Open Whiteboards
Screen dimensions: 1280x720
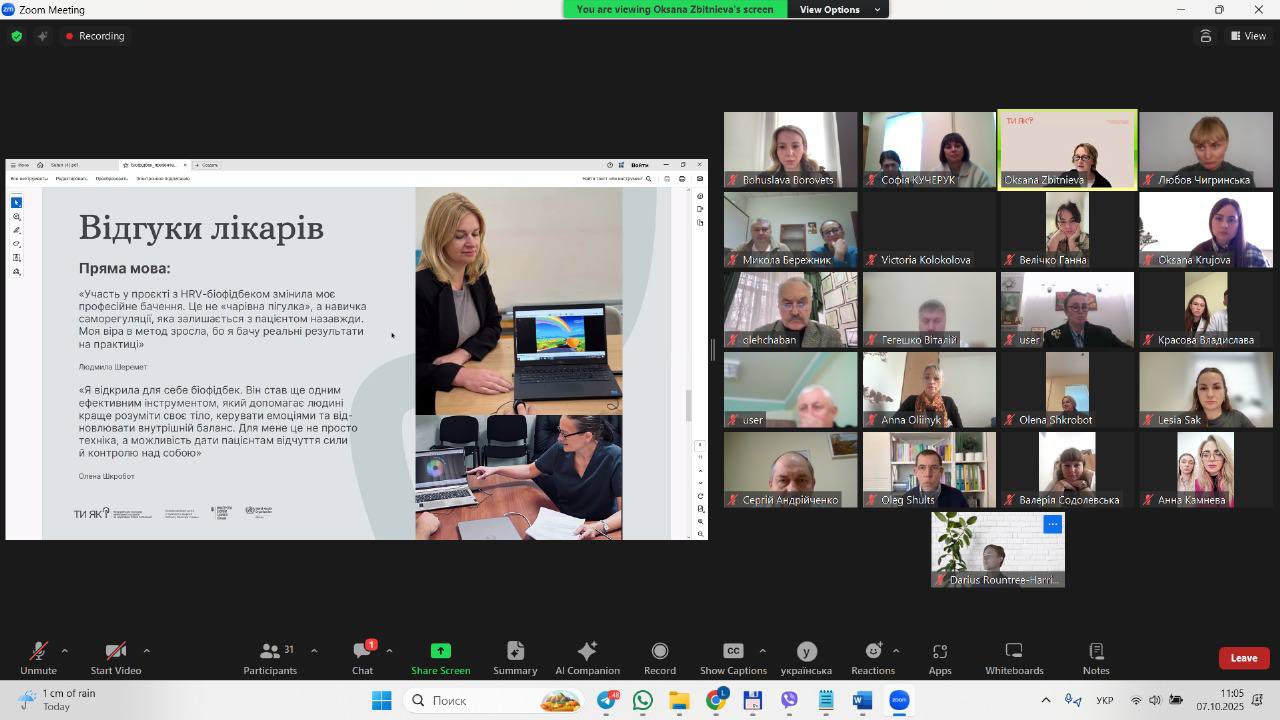(1013, 657)
